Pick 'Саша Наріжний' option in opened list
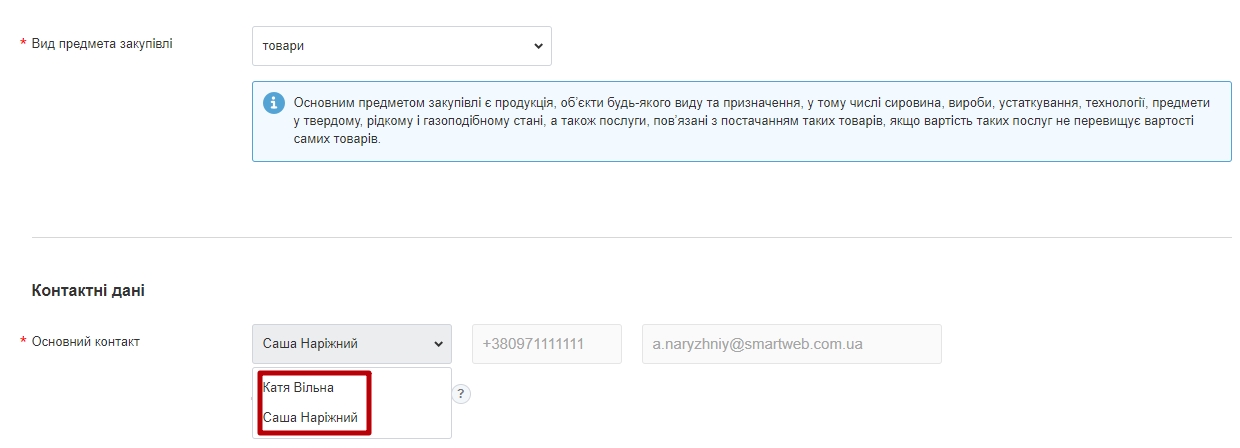The width and height of the screenshot is (1240, 448). pyautogui.click(x=310, y=418)
